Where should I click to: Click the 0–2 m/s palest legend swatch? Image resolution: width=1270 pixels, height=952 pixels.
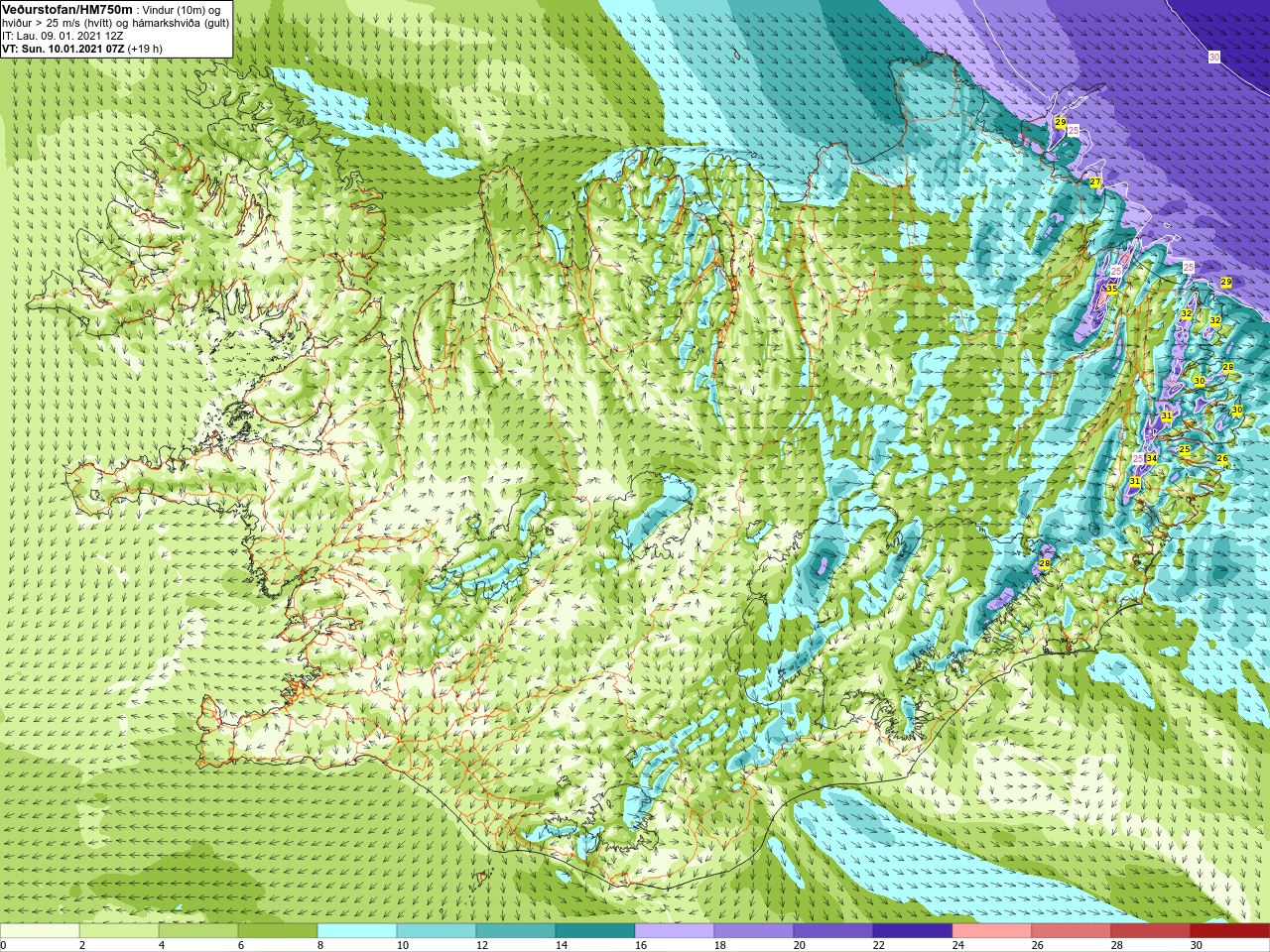click(40, 931)
